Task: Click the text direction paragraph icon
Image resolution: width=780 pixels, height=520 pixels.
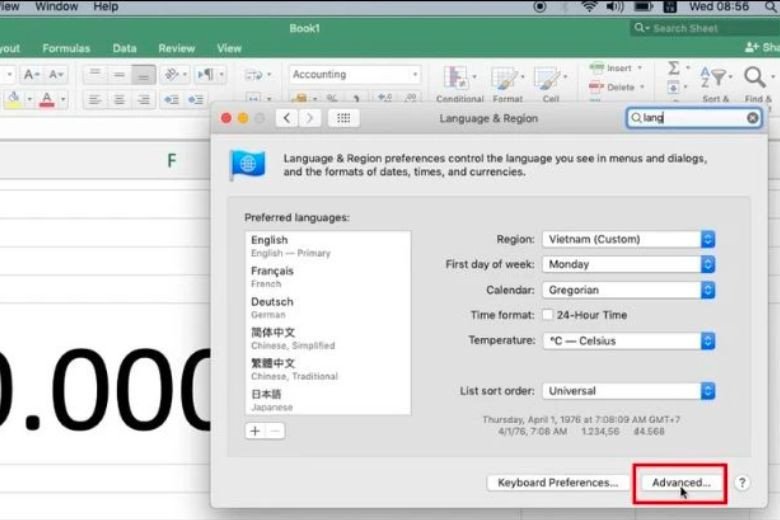Action: pyautogui.click(x=205, y=75)
